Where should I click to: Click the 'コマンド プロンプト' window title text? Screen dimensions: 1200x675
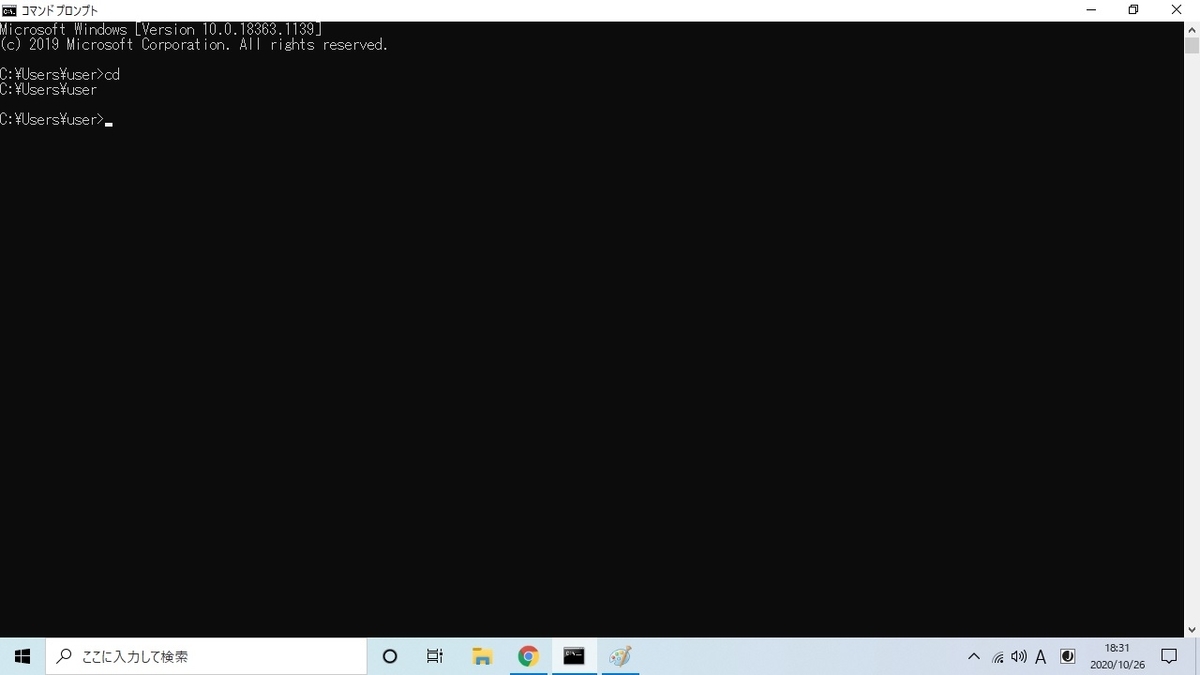[60, 10]
